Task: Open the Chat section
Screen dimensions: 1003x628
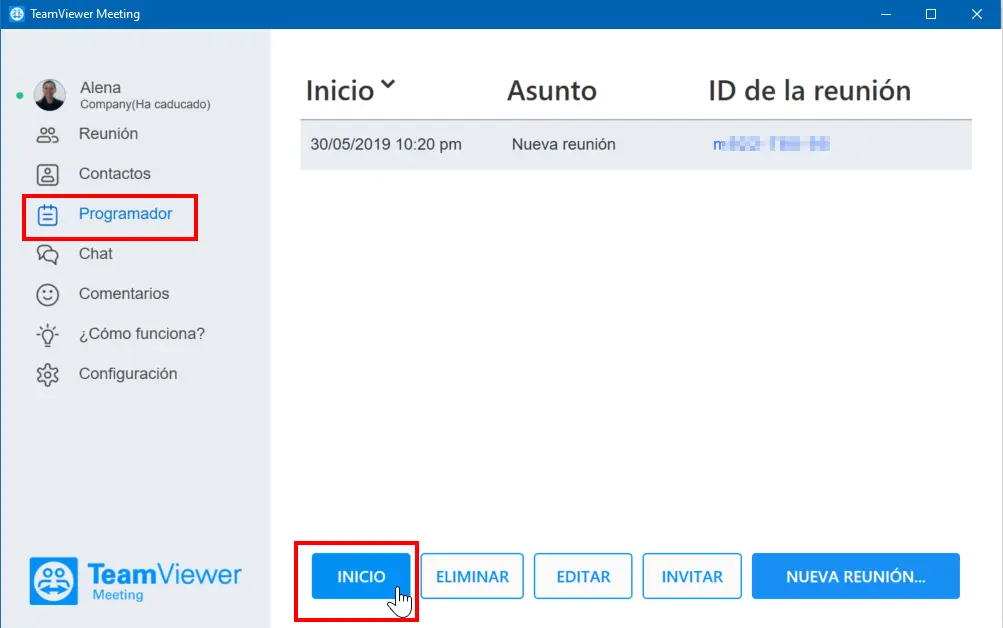Action: pos(95,254)
